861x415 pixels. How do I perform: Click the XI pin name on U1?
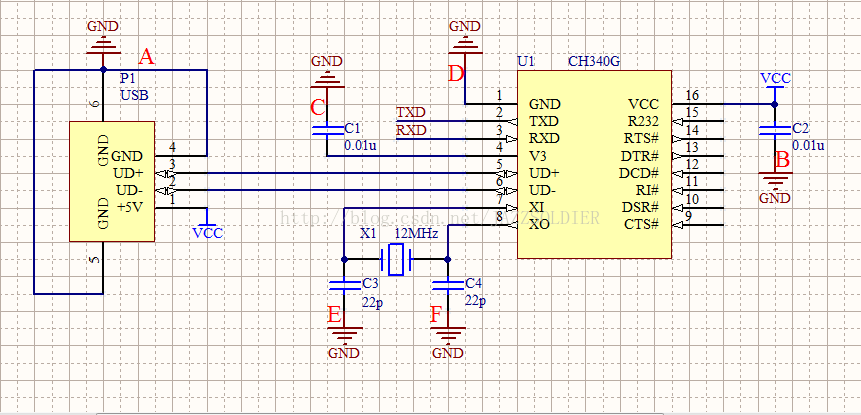tap(536, 208)
